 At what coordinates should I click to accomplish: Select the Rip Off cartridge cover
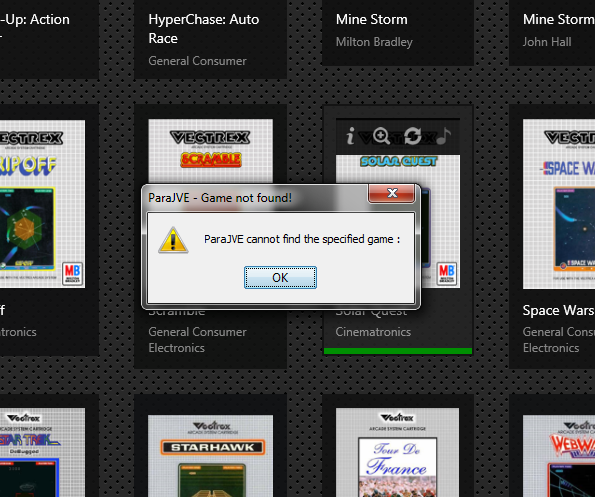pyautogui.click(x=42, y=204)
